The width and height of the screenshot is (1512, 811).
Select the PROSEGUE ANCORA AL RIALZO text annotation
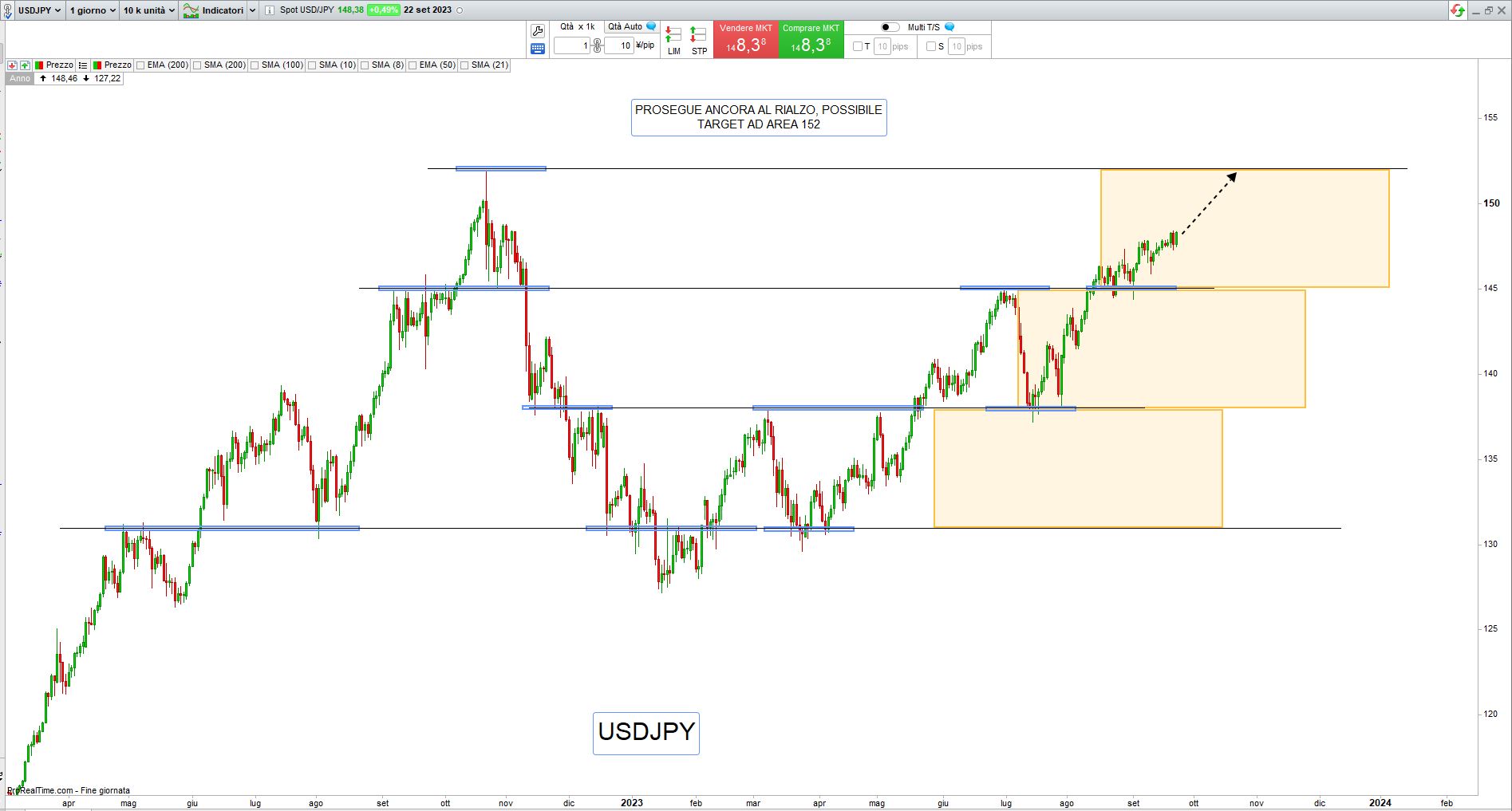[759, 117]
